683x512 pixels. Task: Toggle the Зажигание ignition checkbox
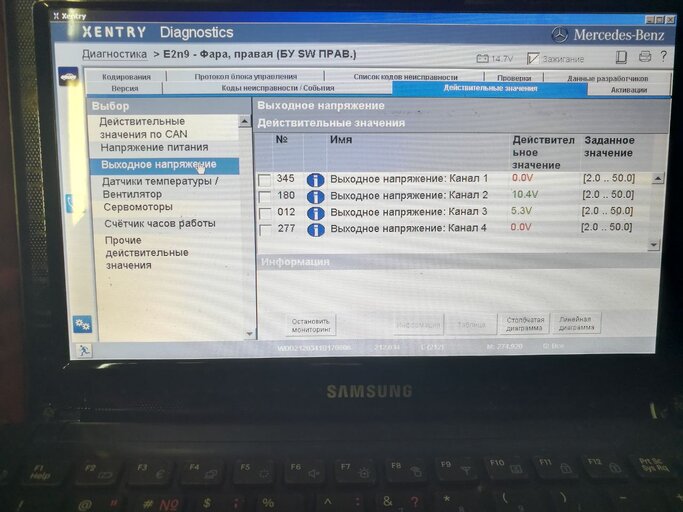pyautogui.click(x=533, y=58)
